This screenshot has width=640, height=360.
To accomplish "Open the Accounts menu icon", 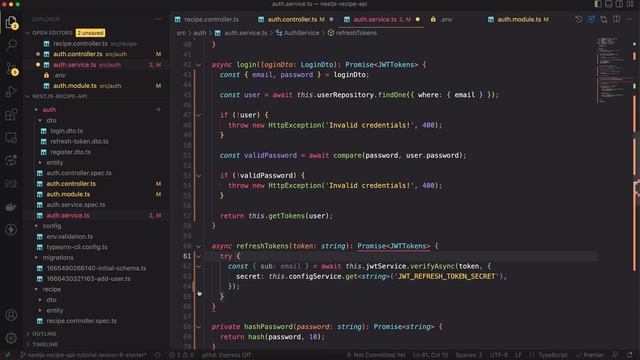I will pos(11,315).
